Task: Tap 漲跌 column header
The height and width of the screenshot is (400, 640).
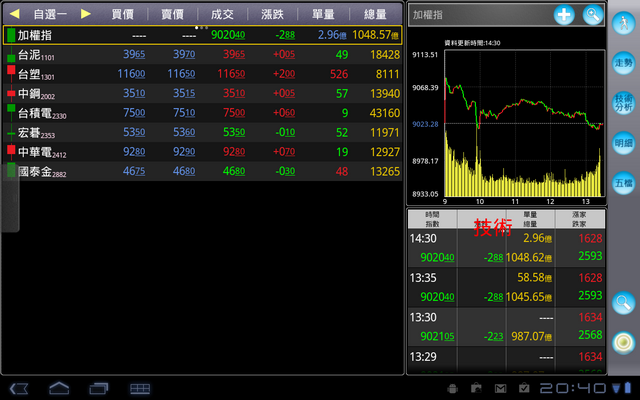Action: [272, 14]
